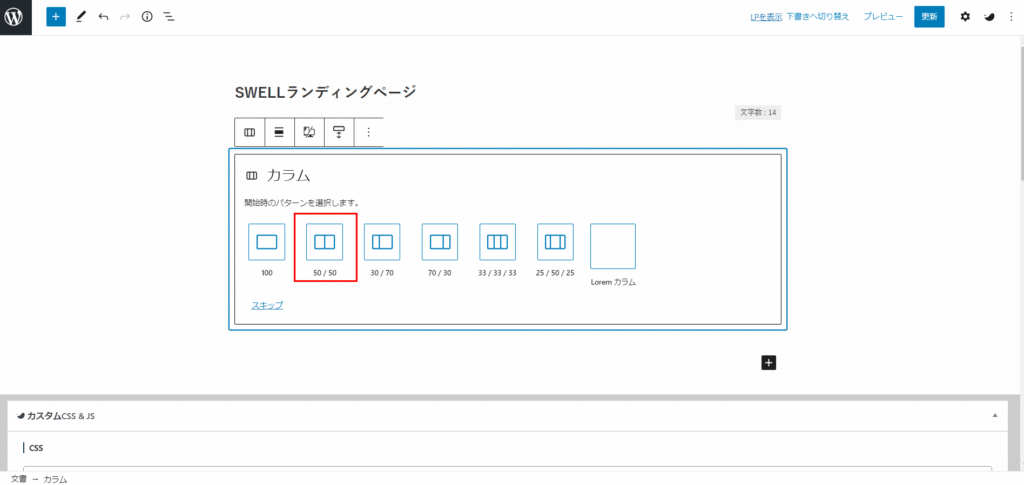Click the スキップ link

click(267, 305)
